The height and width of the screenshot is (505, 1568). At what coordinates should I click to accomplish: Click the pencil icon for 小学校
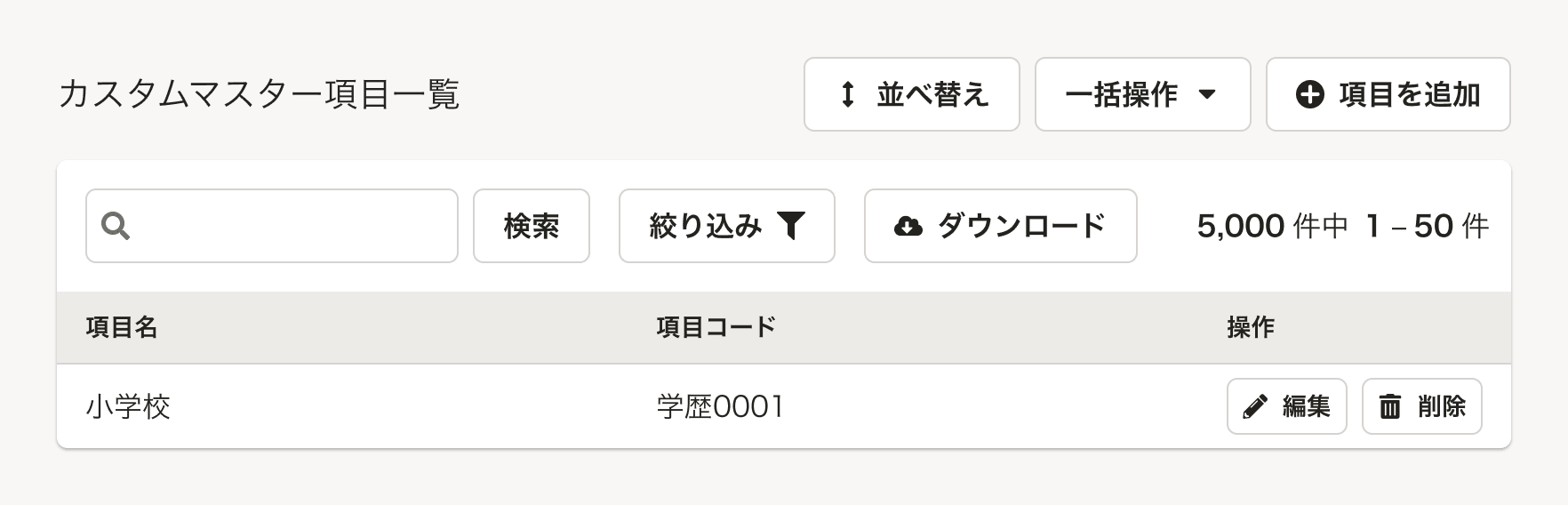[x=1254, y=406]
